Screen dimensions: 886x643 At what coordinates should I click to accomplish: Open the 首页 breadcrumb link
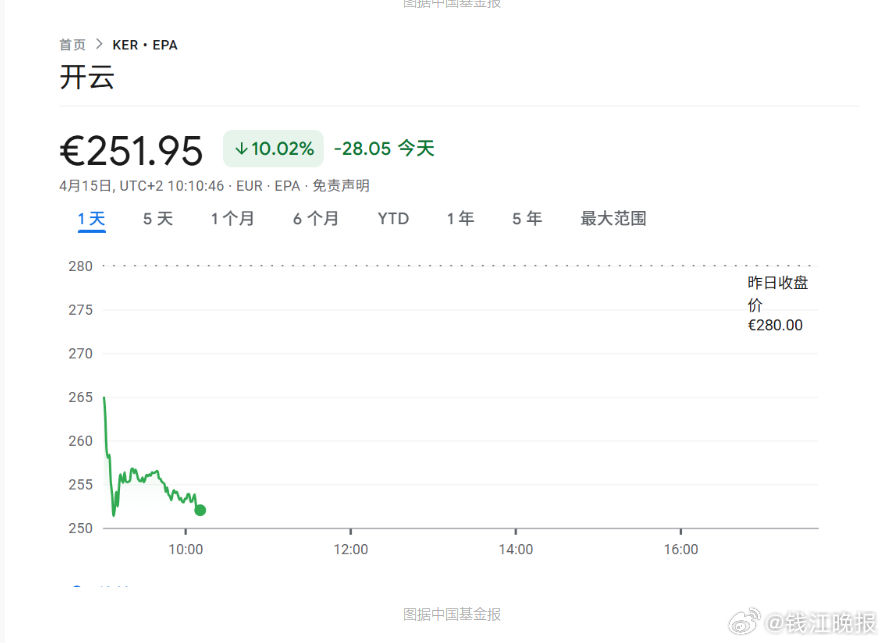click(72, 44)
